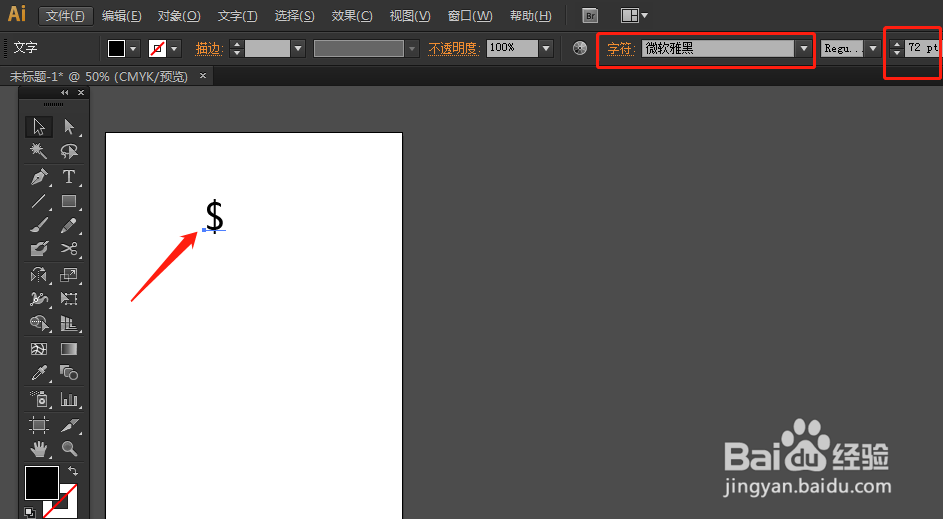The width and height of the screenshot is (943, 519).
Task: Click the 不透明度 transparency link
Action: 452,49
